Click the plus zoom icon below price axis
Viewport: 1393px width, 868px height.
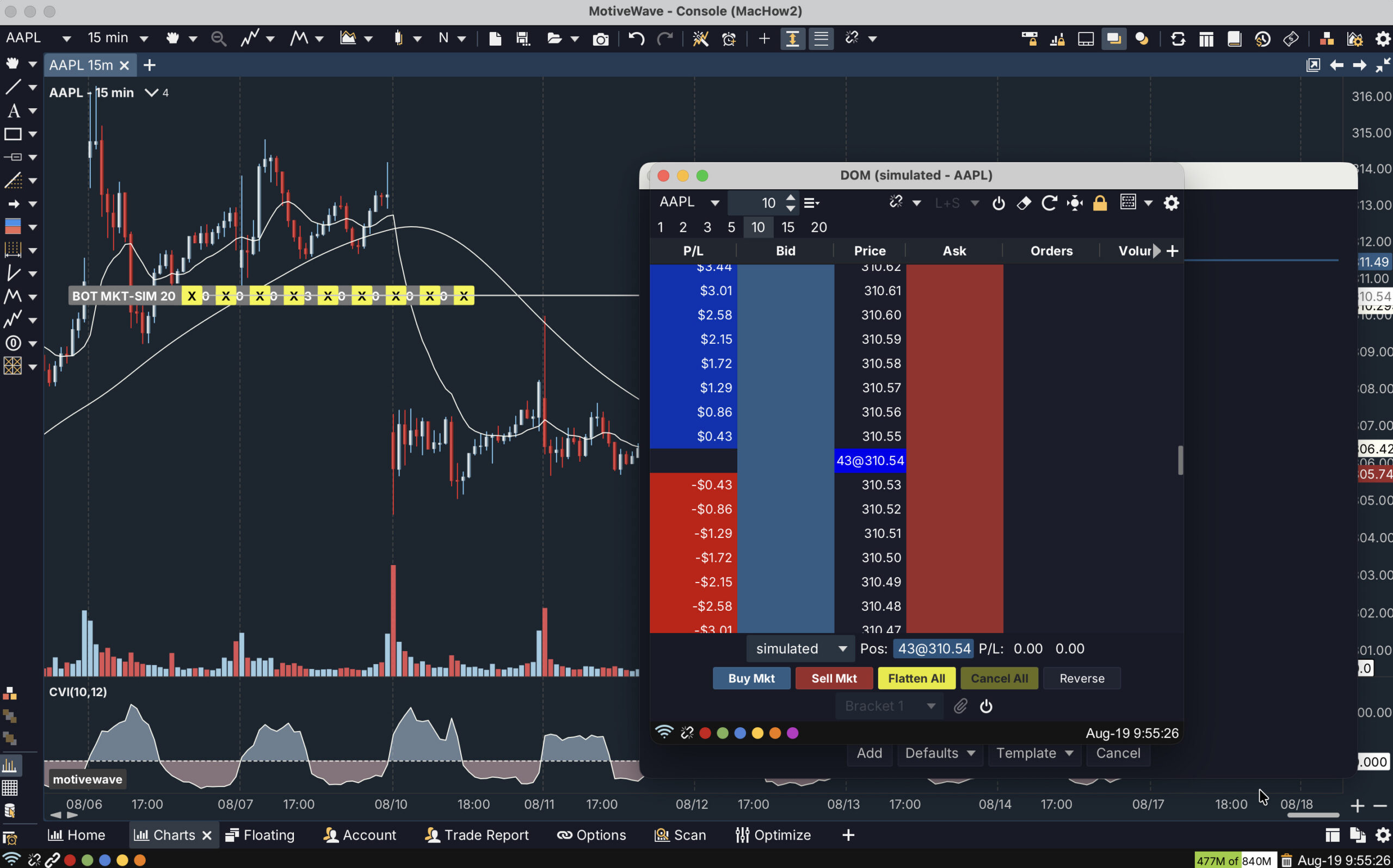point(1357,806)
